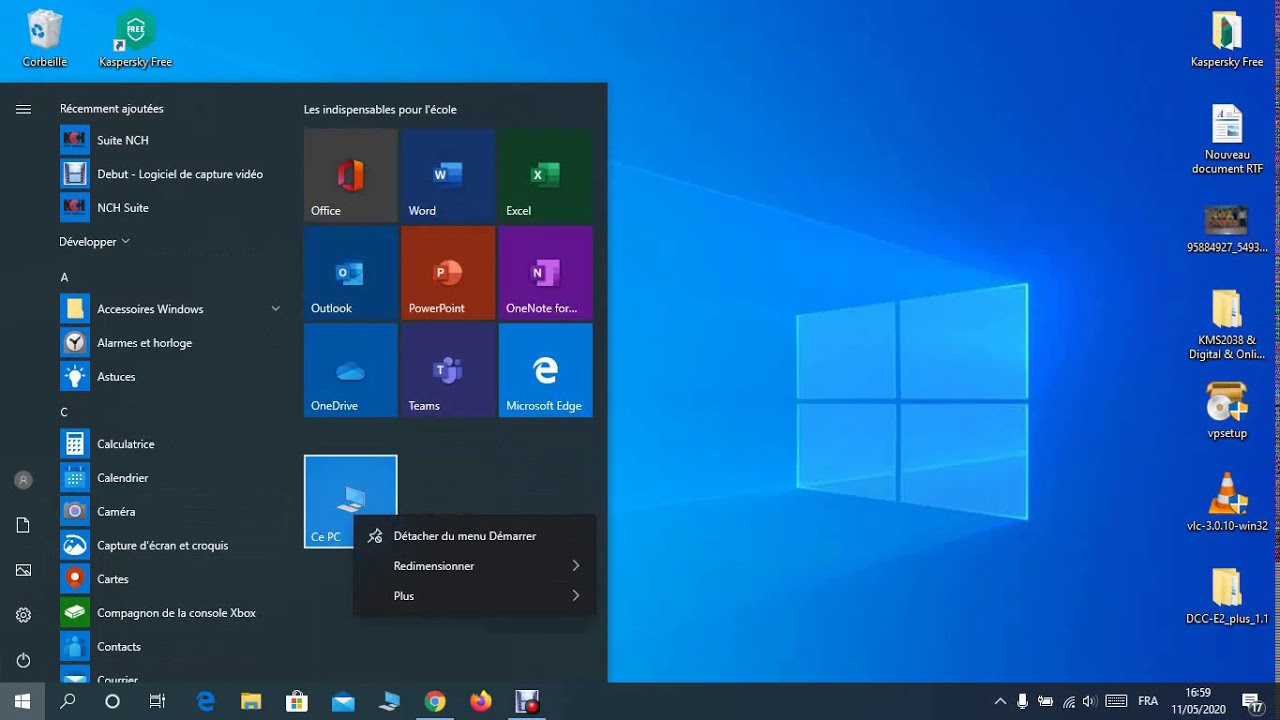Click the Start menu hamburger icon

point(23,109)
